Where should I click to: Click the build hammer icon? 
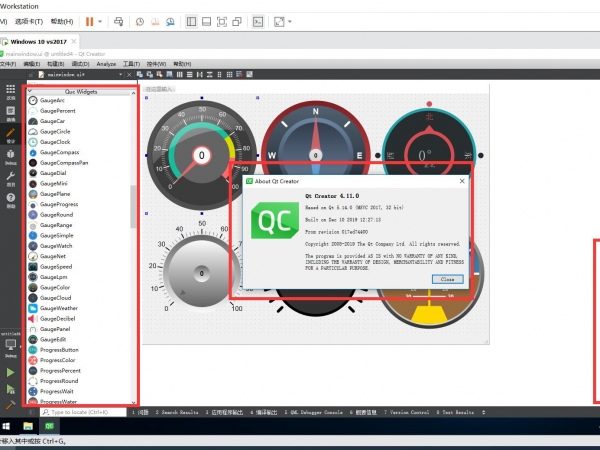(11, 404)
